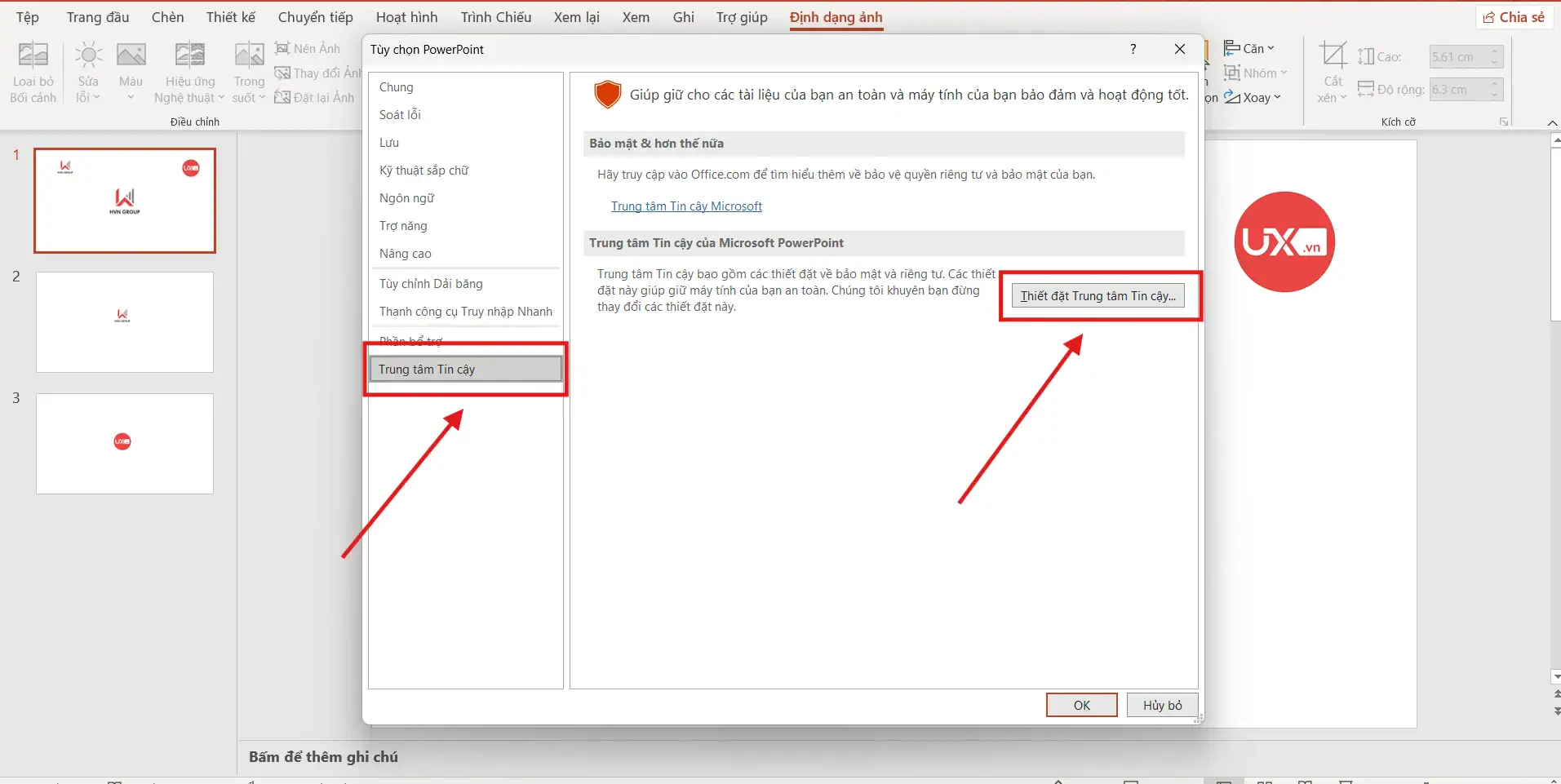Open Hiệu ứng Nghệ thuật effects

(189, 56)
